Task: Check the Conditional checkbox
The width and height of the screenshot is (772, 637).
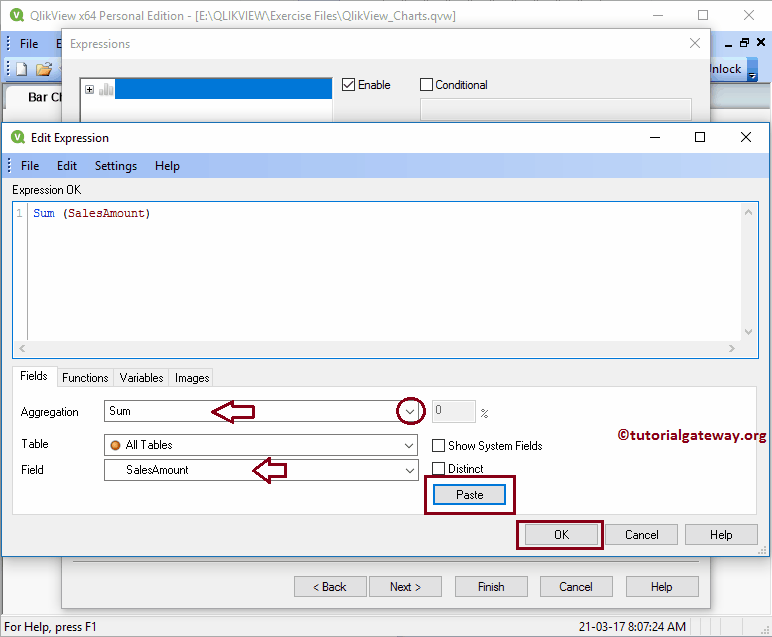Action: [426, 85]
